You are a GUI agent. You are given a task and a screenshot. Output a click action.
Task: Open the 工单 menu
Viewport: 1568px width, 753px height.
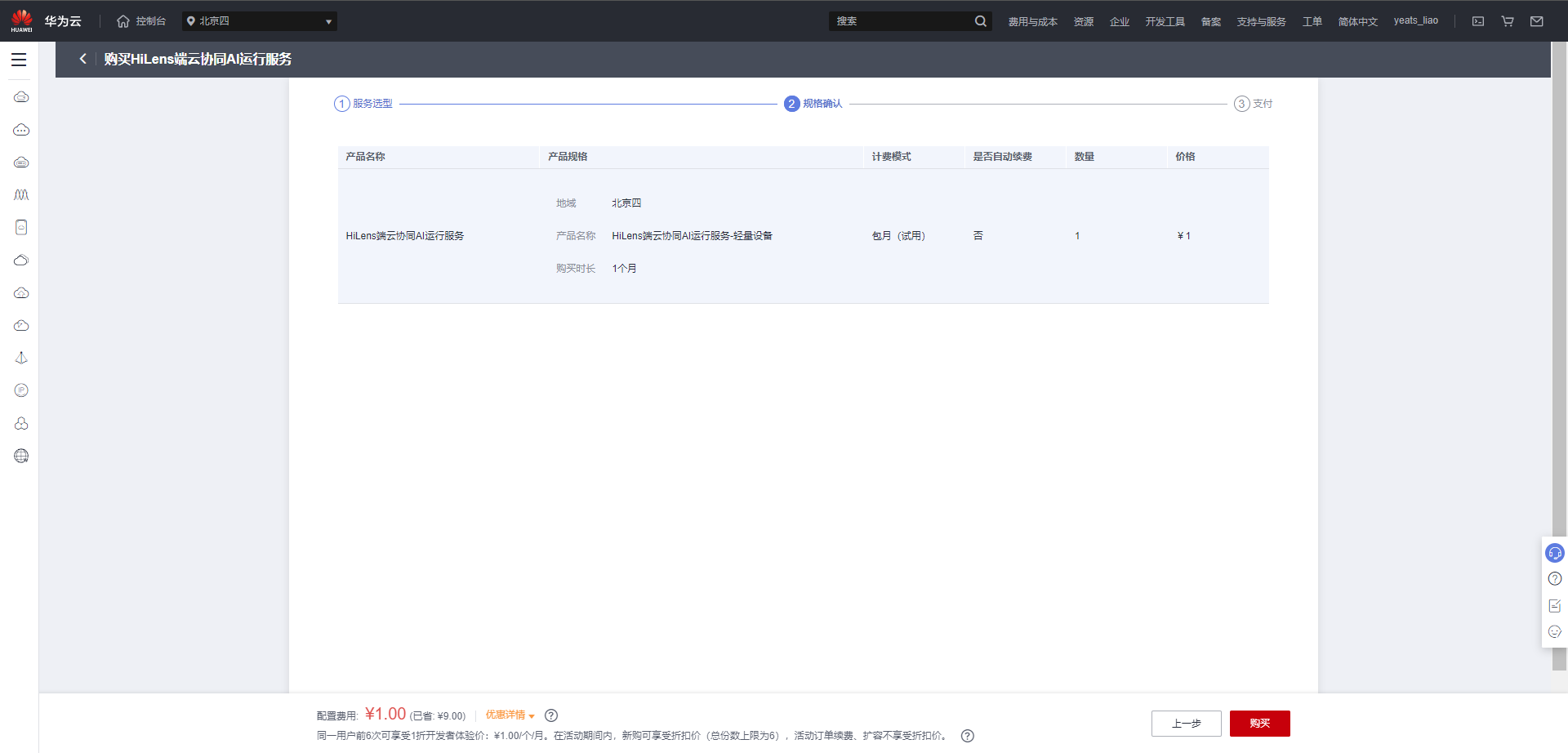click(1312, 21)
